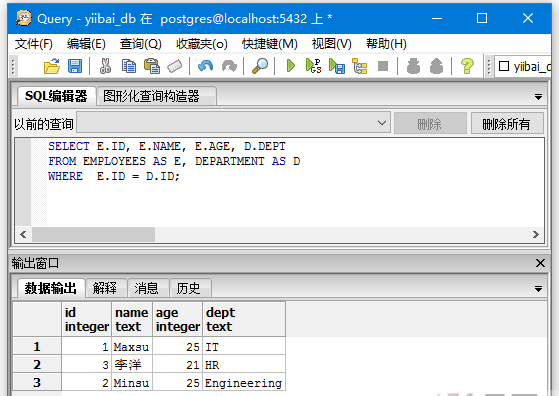Open find with the magnifying glass icon

point(260,66)
